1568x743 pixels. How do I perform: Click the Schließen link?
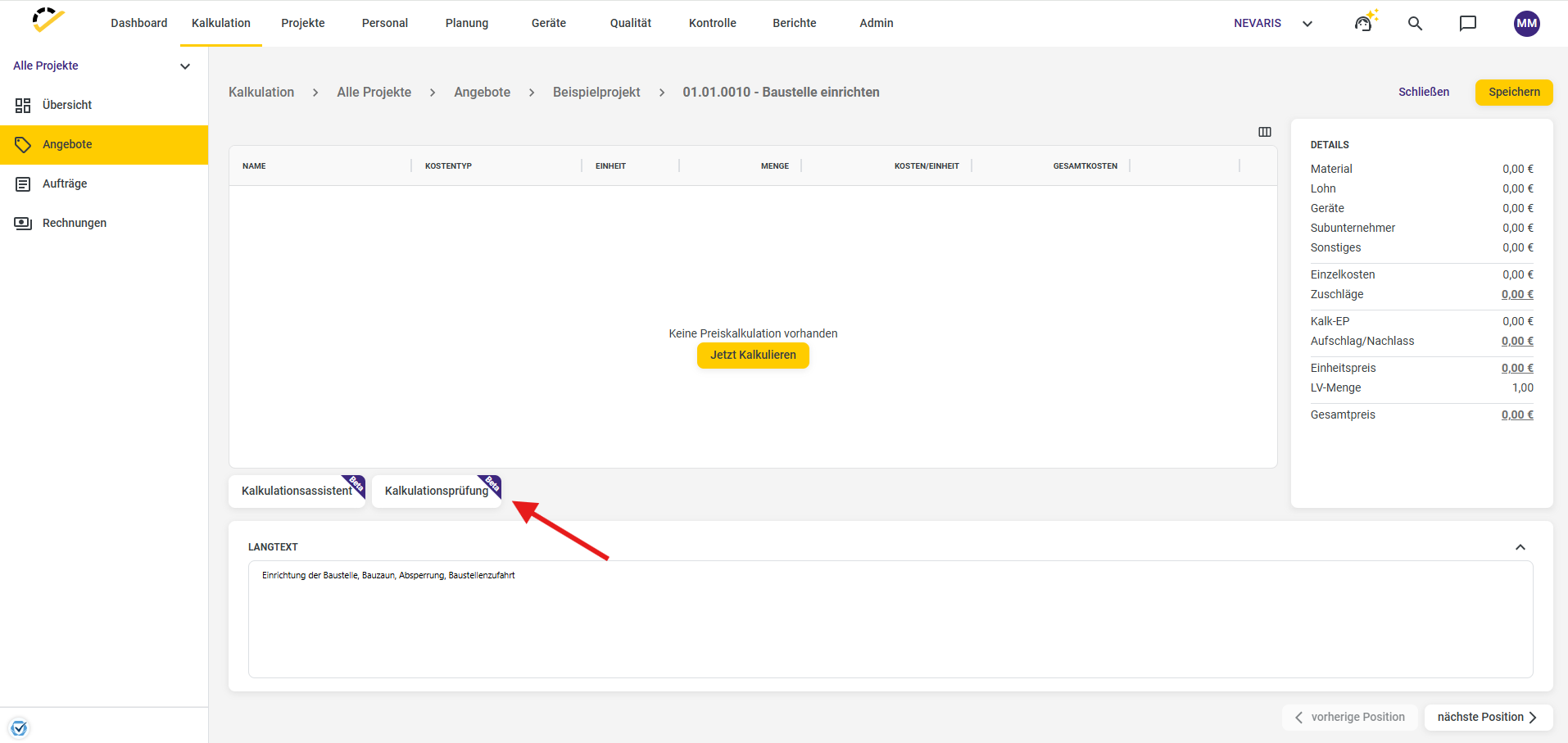point(1424,92)
